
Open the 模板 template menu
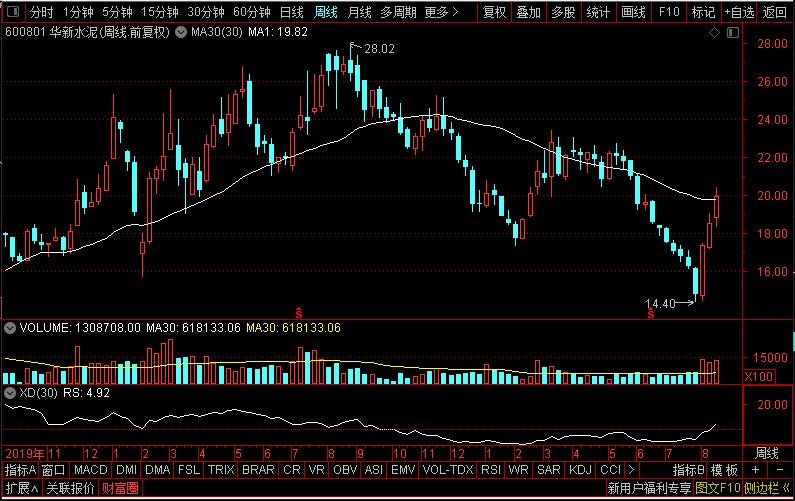point(724,470)
